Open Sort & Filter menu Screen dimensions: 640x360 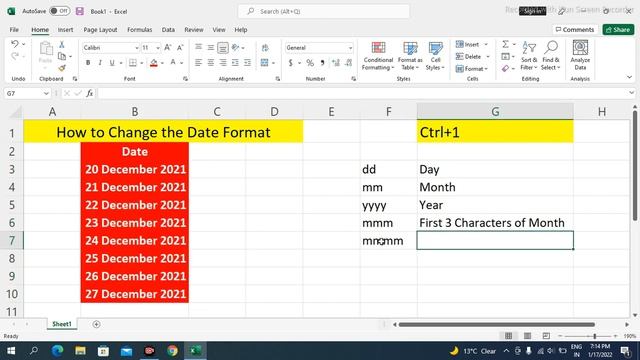coord(529,56)
